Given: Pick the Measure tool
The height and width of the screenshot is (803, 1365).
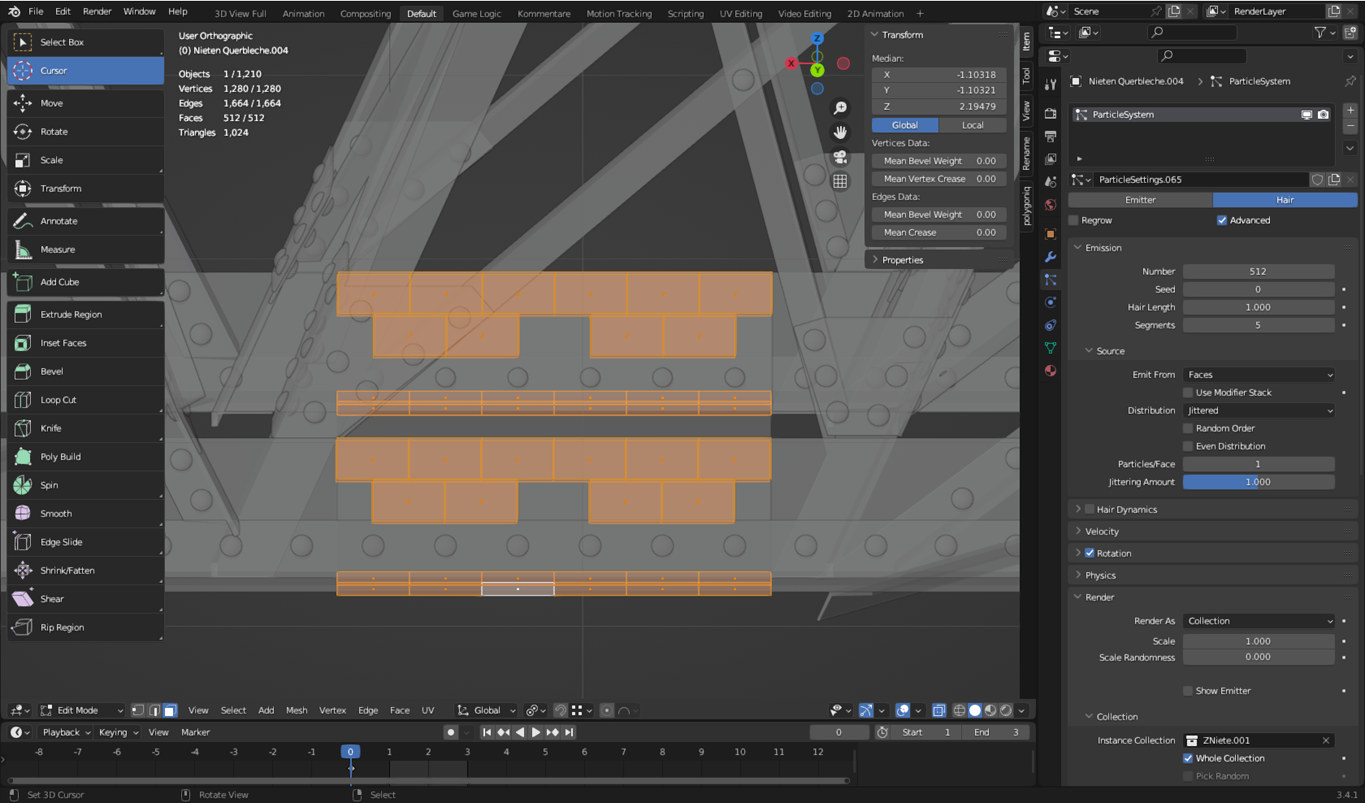Looking at the screenshot, I should coord(57,249).
